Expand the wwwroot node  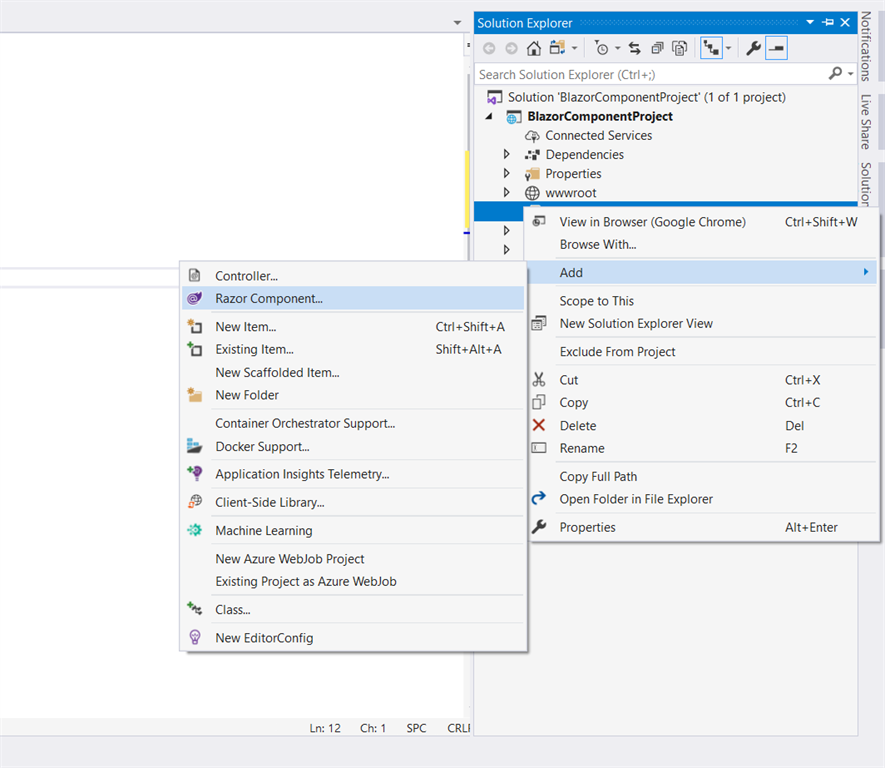pyautogui.click(x=506, y=192)
